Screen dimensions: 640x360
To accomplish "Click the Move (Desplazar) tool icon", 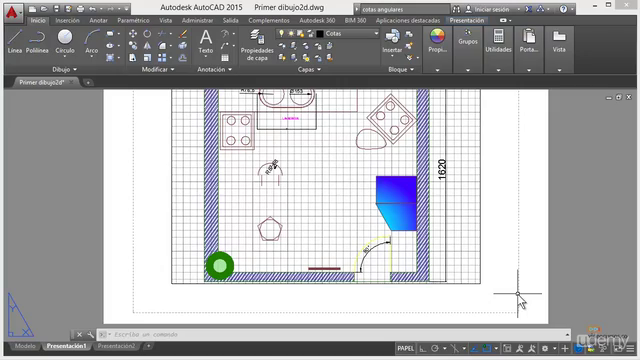I will 133,33.
